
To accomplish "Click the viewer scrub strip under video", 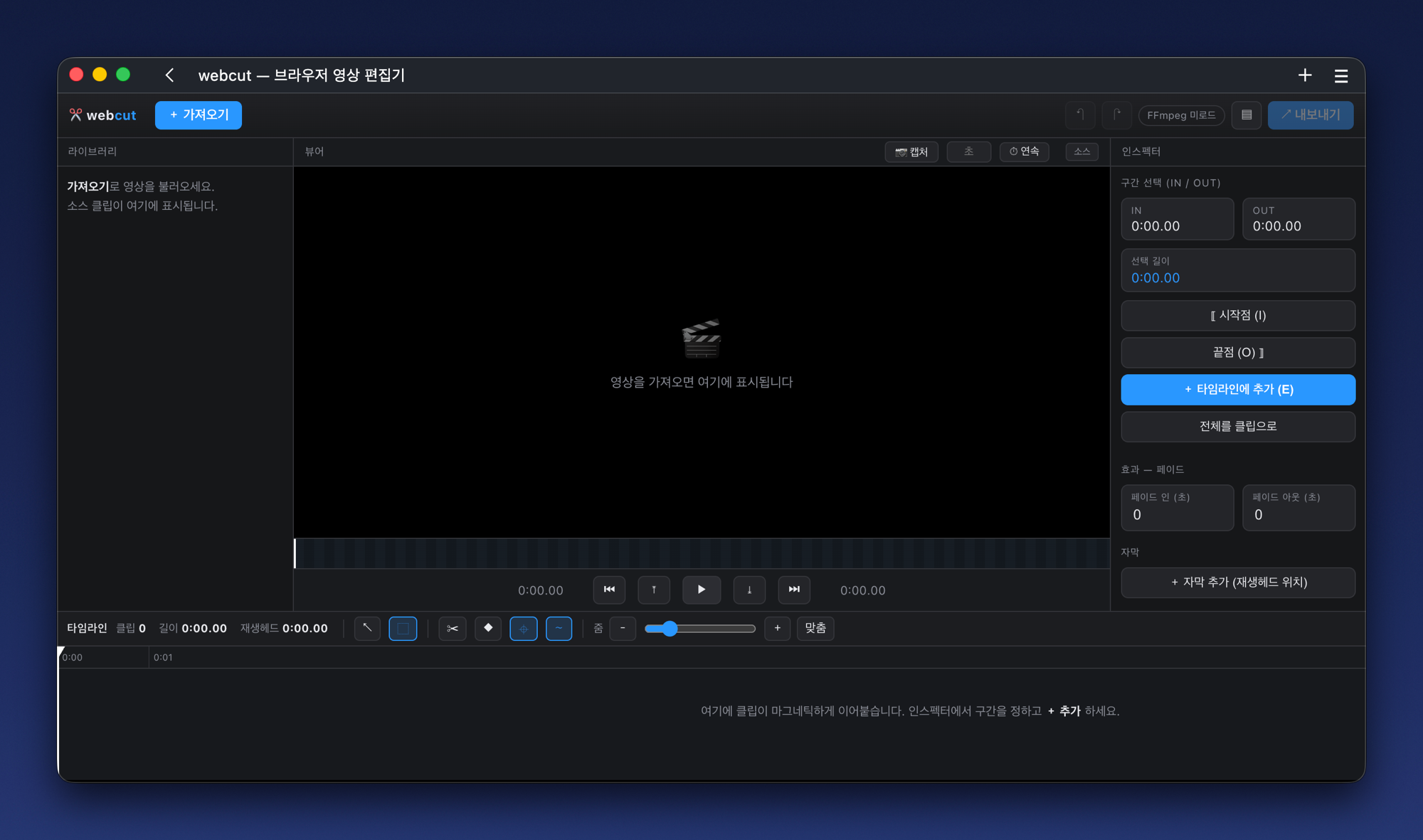I will coord(702,553).
